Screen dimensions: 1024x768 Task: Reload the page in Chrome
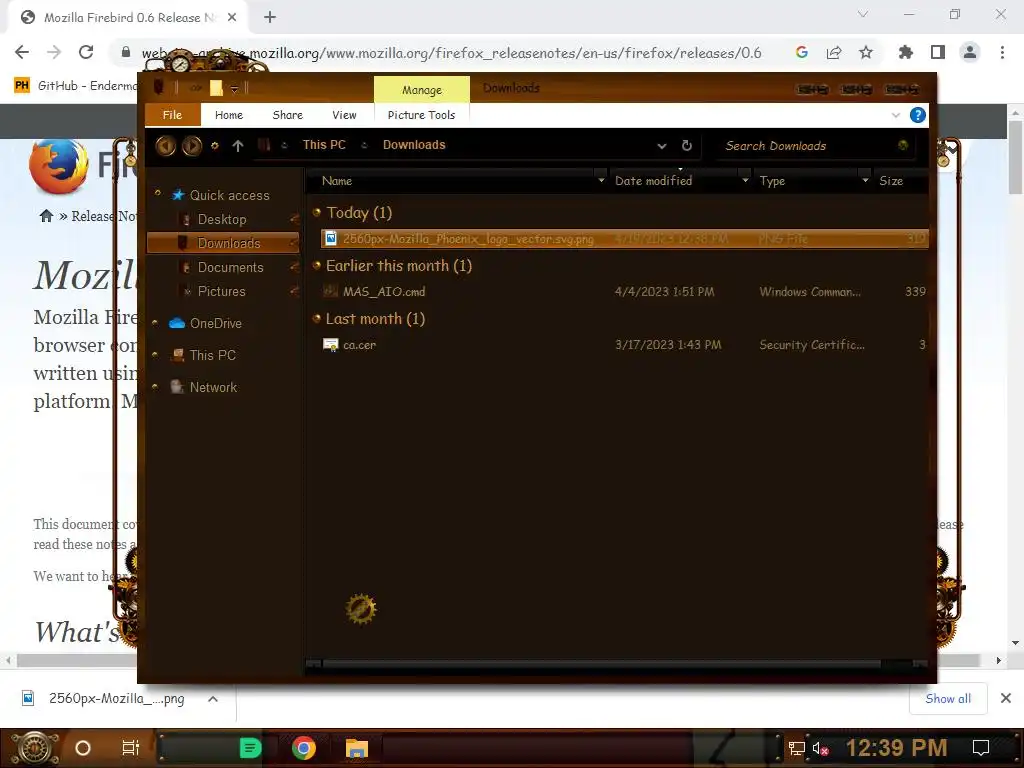[86, 52]
